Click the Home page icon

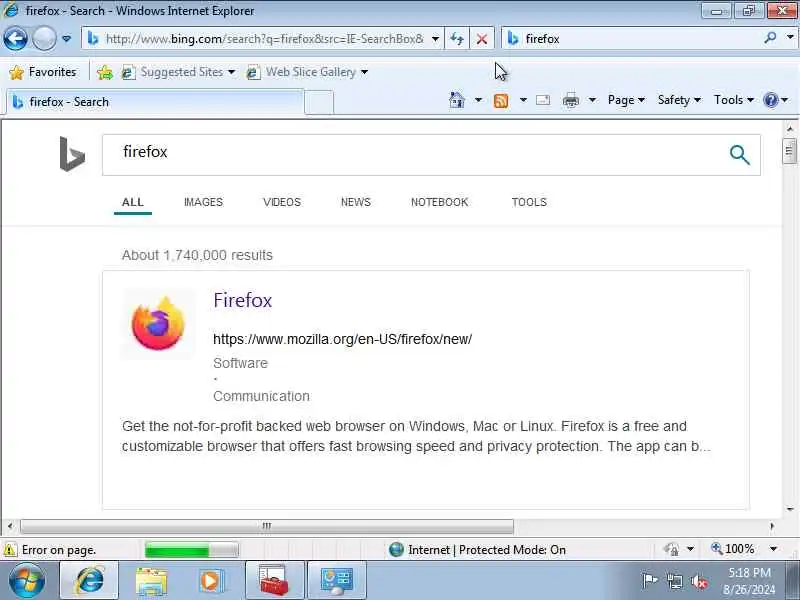click(x=457, y=100)
